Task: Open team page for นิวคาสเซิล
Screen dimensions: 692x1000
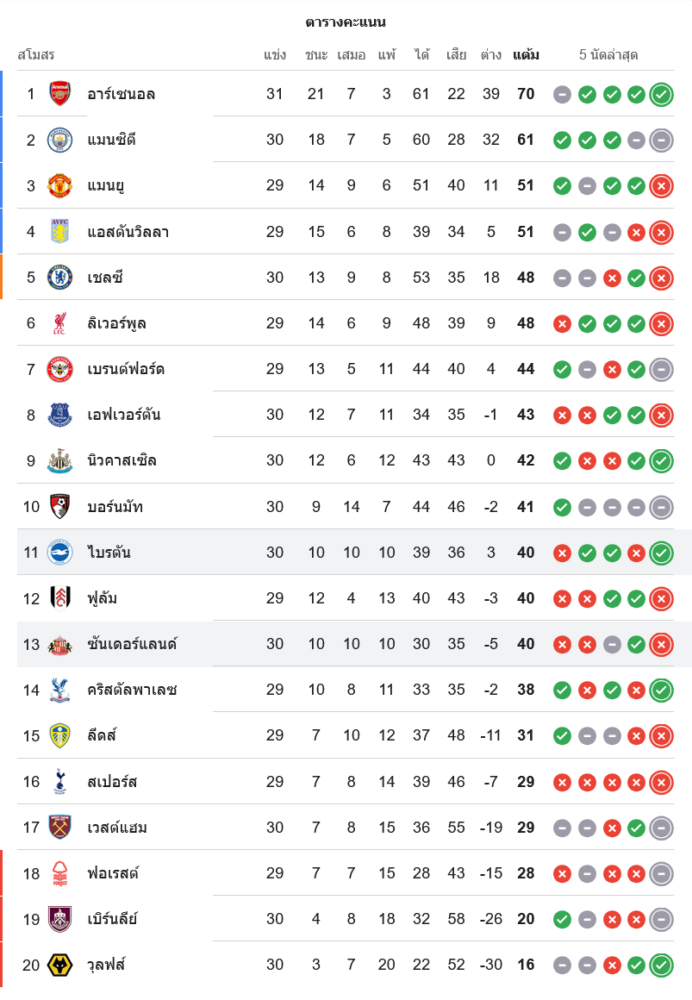Action: (x=122, y=461)
